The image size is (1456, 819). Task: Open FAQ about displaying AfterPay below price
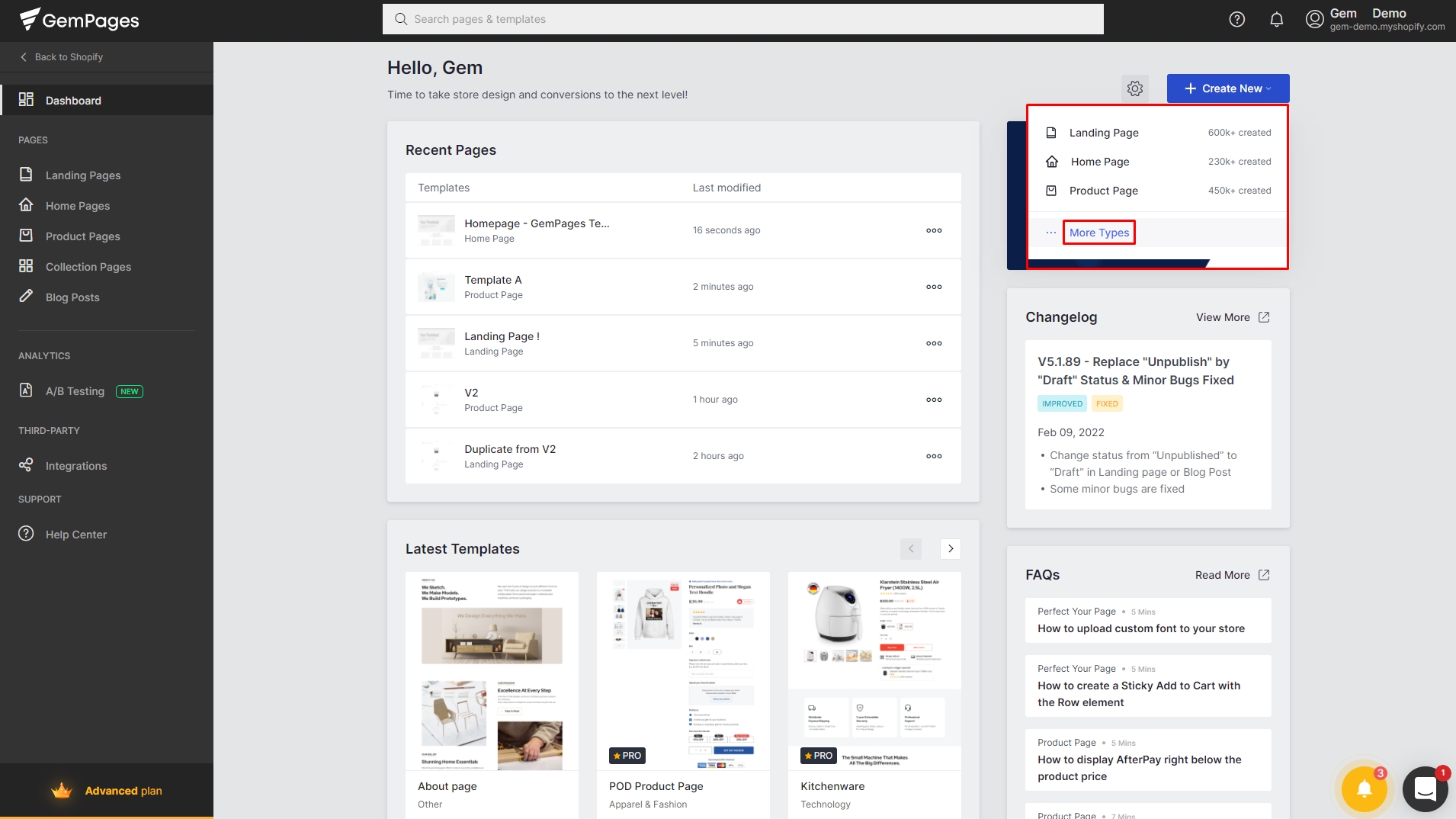coord(1148,760)
